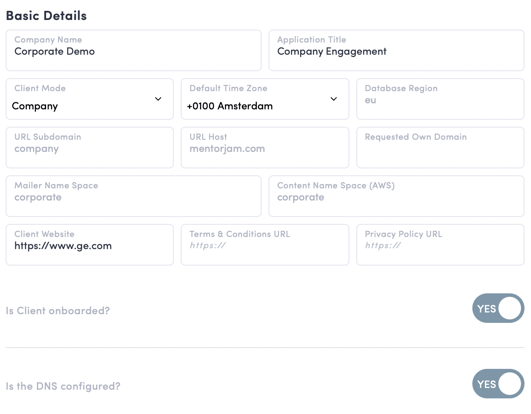This screenshot has width=531, height=414.
Task: Click the Default Time Zone chevron arrow
Action: (x=334, y=99)
